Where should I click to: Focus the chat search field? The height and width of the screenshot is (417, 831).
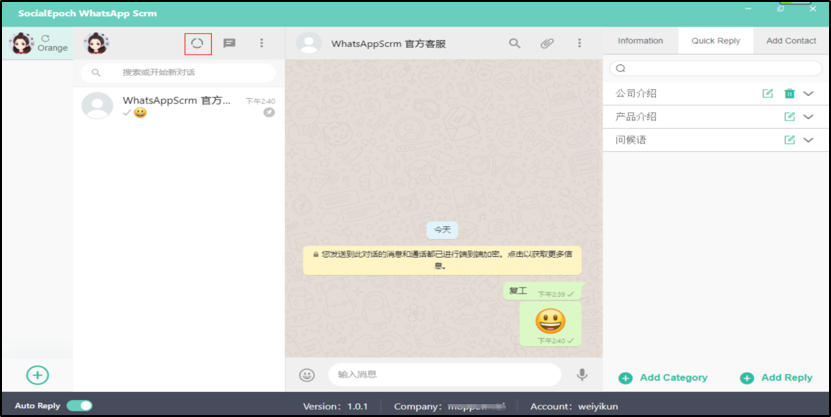(179, 73)
